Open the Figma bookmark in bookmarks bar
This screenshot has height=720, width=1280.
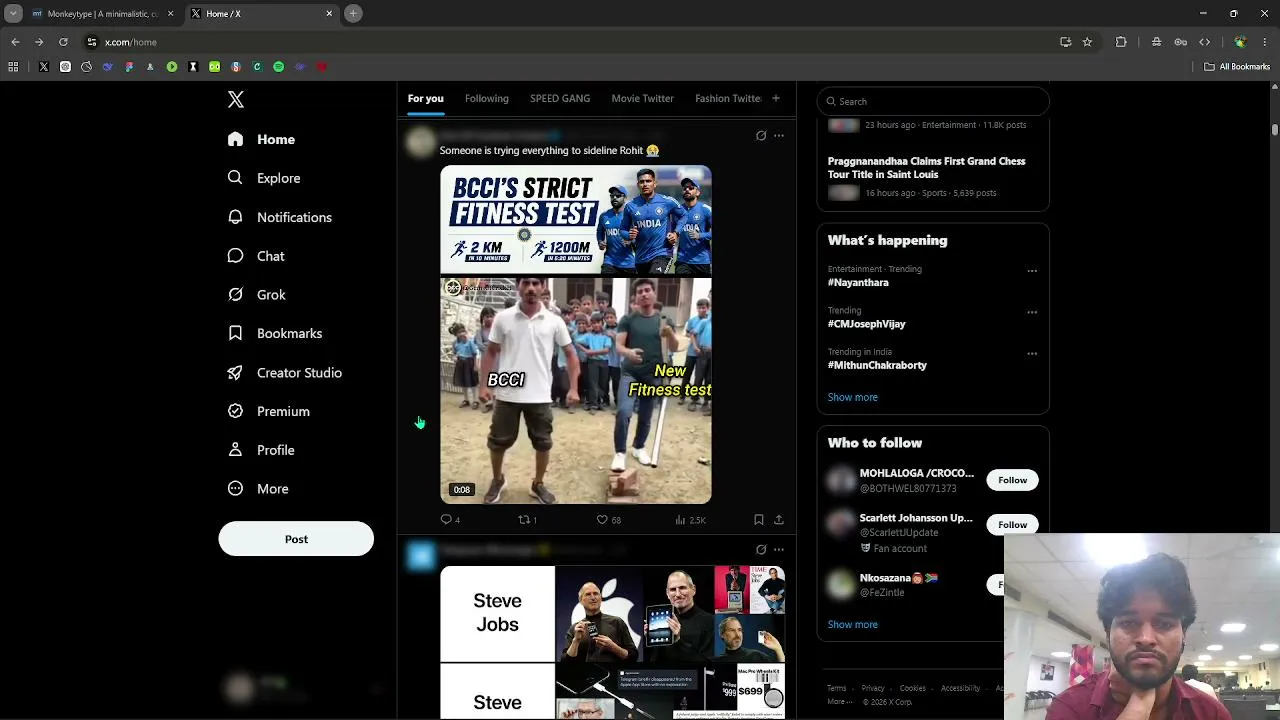129,67
